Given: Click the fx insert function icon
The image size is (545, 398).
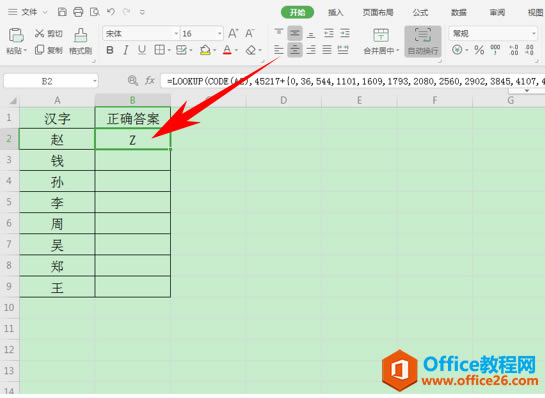Looking at the screenshot, I should pyautogui.click(x=150, y=81).
